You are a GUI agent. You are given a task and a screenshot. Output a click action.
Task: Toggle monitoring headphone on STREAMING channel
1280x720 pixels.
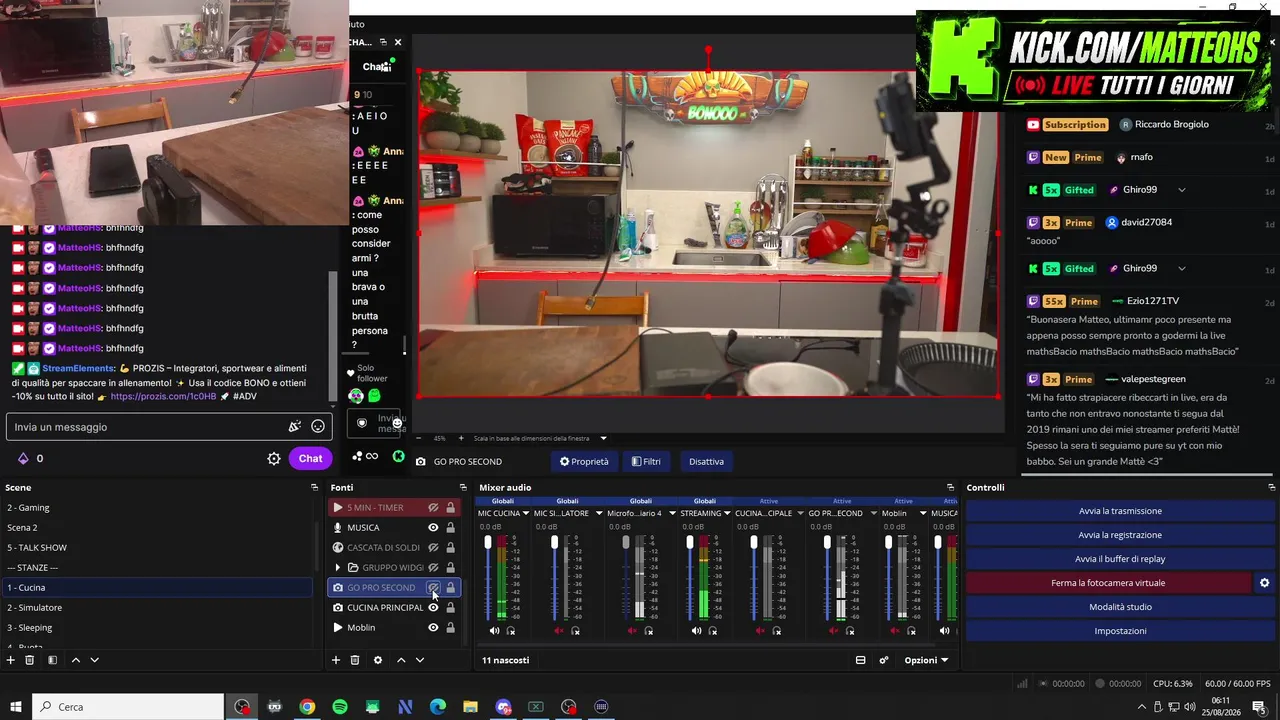coord(712,631)
